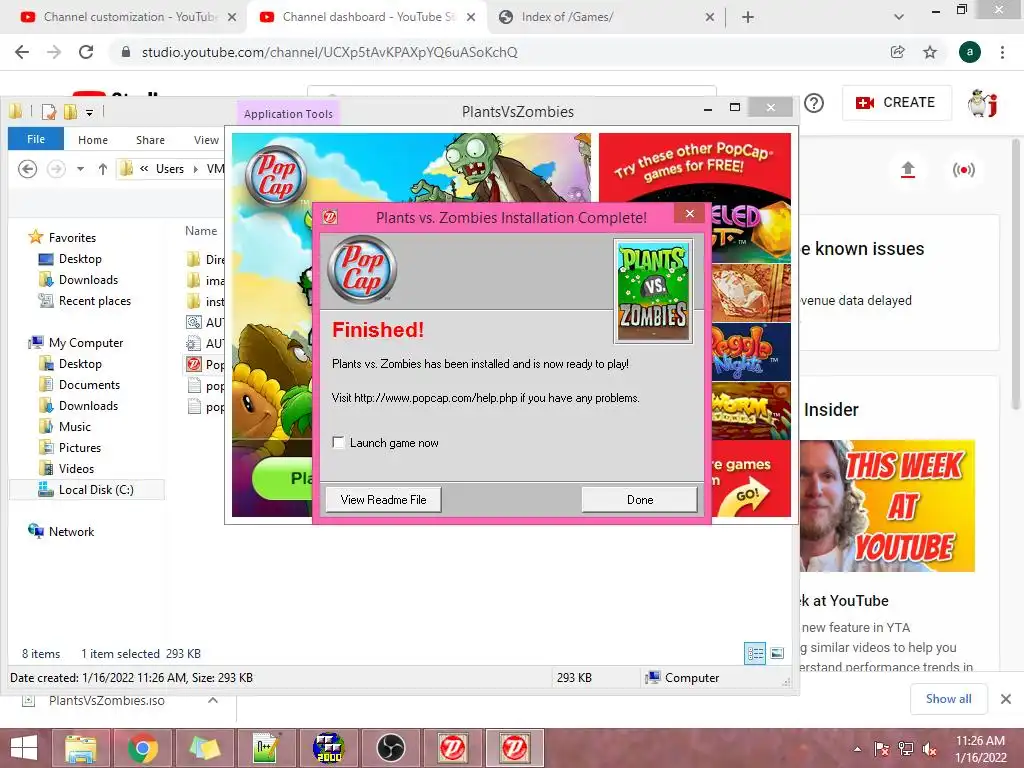Open Chrome tab search dropdown
1024x768 pixels.
(x=899, y=18)
